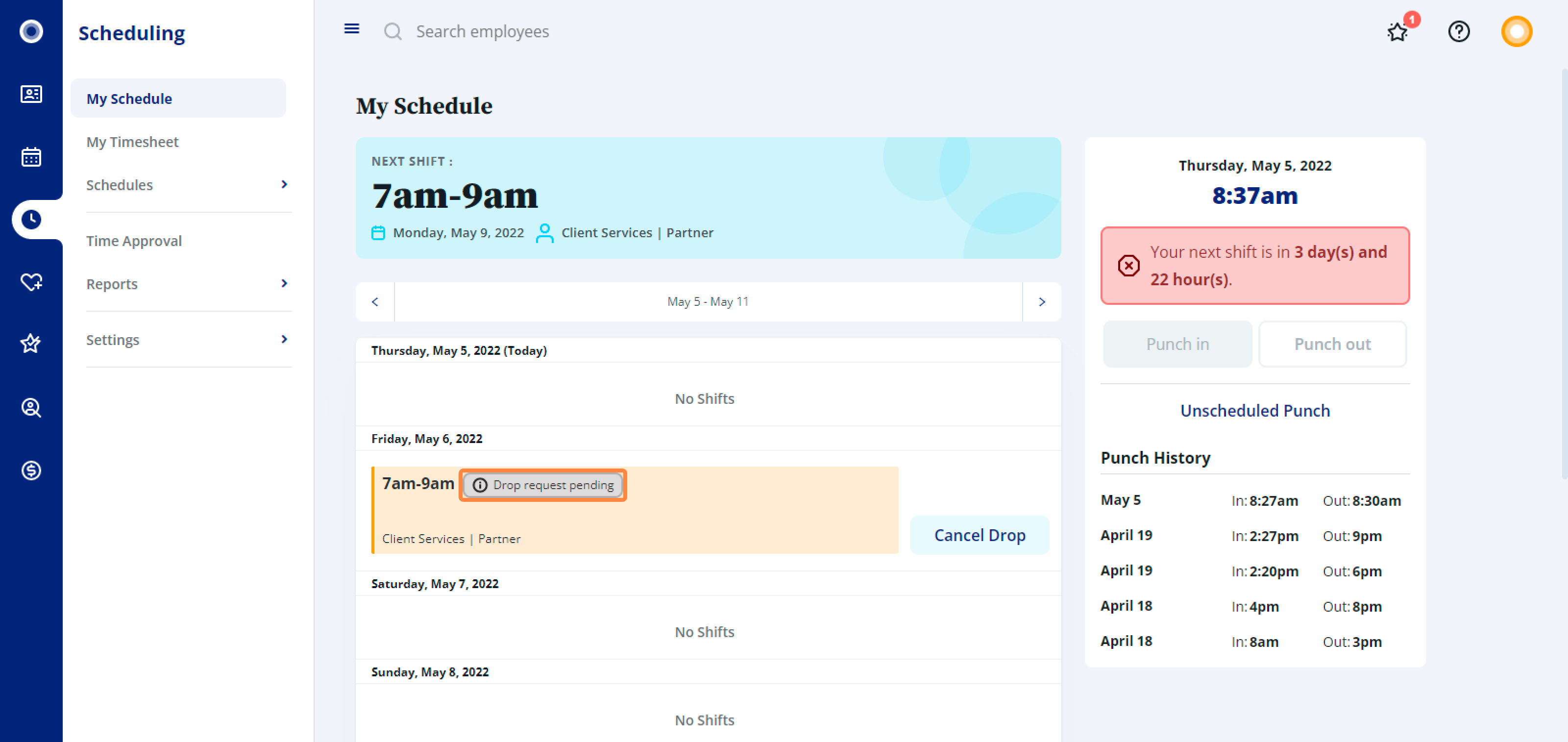This screenshot has height=742, width=1568.
Task: Open the employee ID card module icon
Action: tap(31, 95)
